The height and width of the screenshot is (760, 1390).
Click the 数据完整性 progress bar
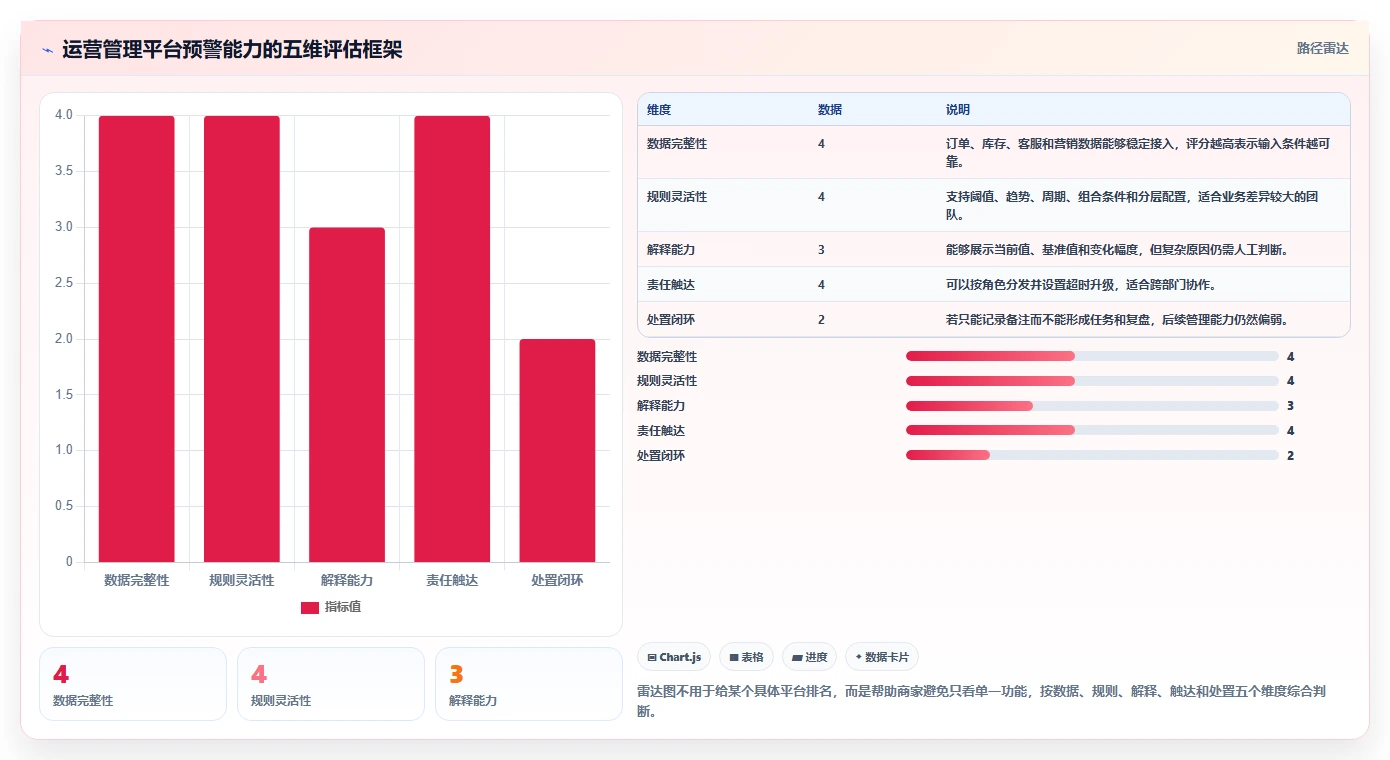(x=1092, y=356)
